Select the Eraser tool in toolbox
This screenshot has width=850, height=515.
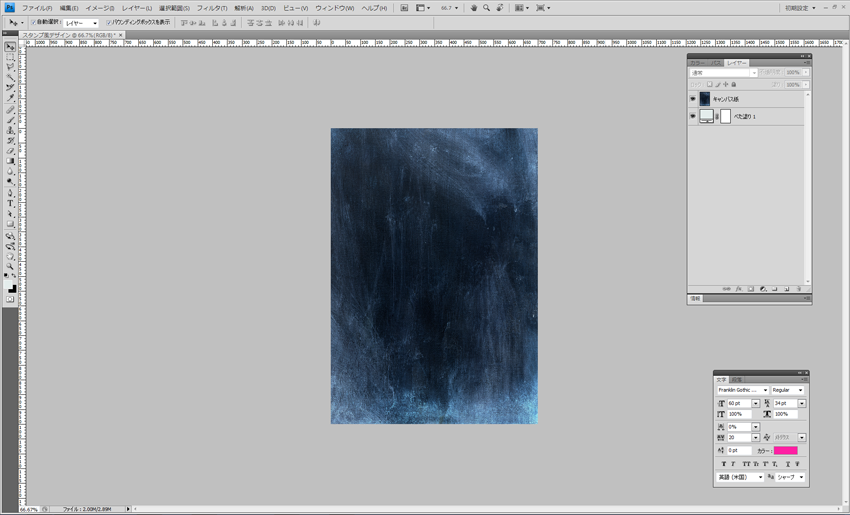(10, 151)
